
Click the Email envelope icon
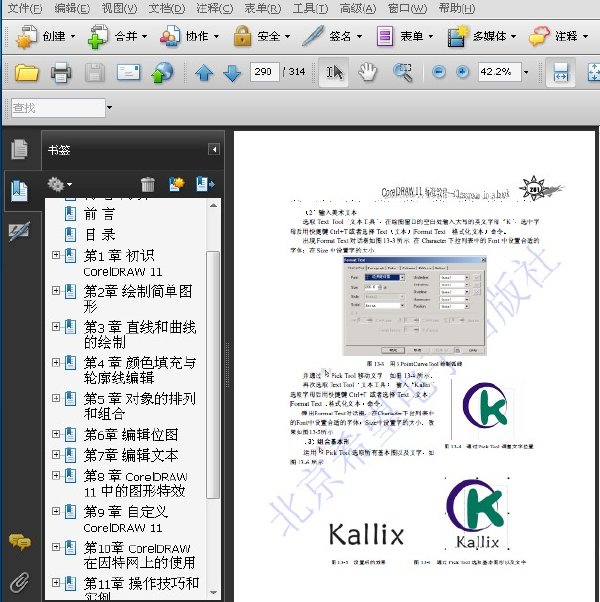(x=128, y=72)
